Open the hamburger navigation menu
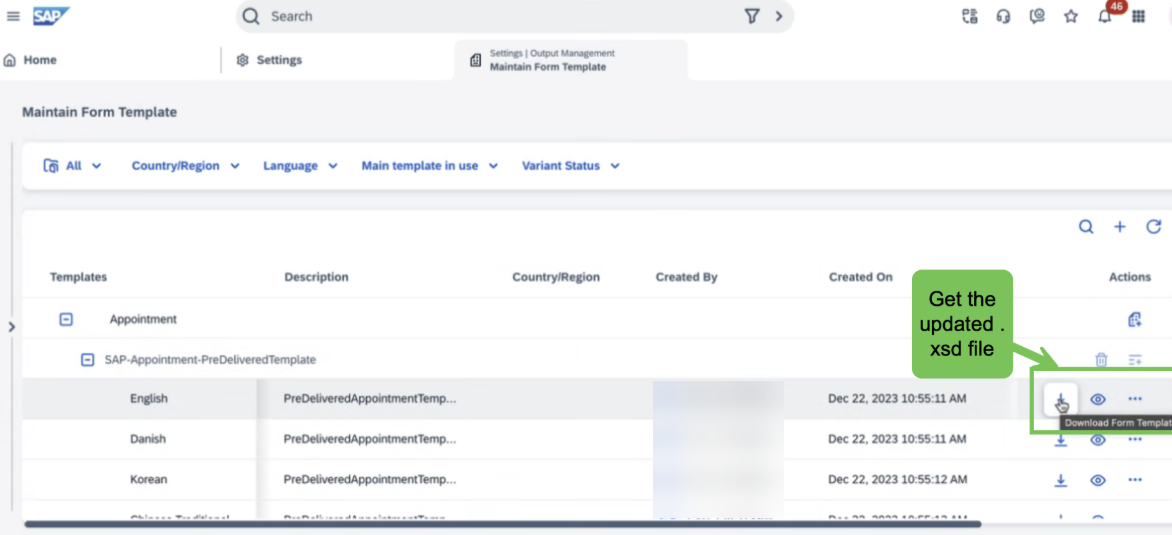This screenshot has height=535, width=1172. 13,16
